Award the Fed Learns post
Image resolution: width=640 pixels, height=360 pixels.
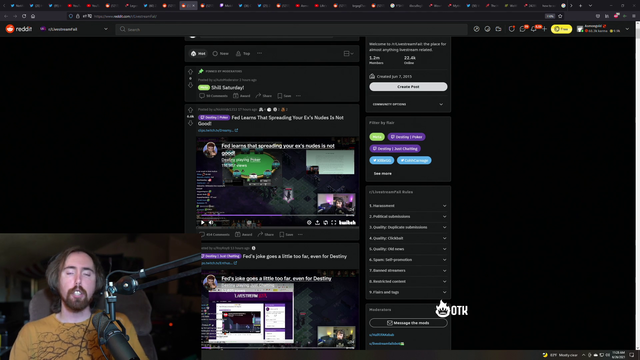(244, 235)
